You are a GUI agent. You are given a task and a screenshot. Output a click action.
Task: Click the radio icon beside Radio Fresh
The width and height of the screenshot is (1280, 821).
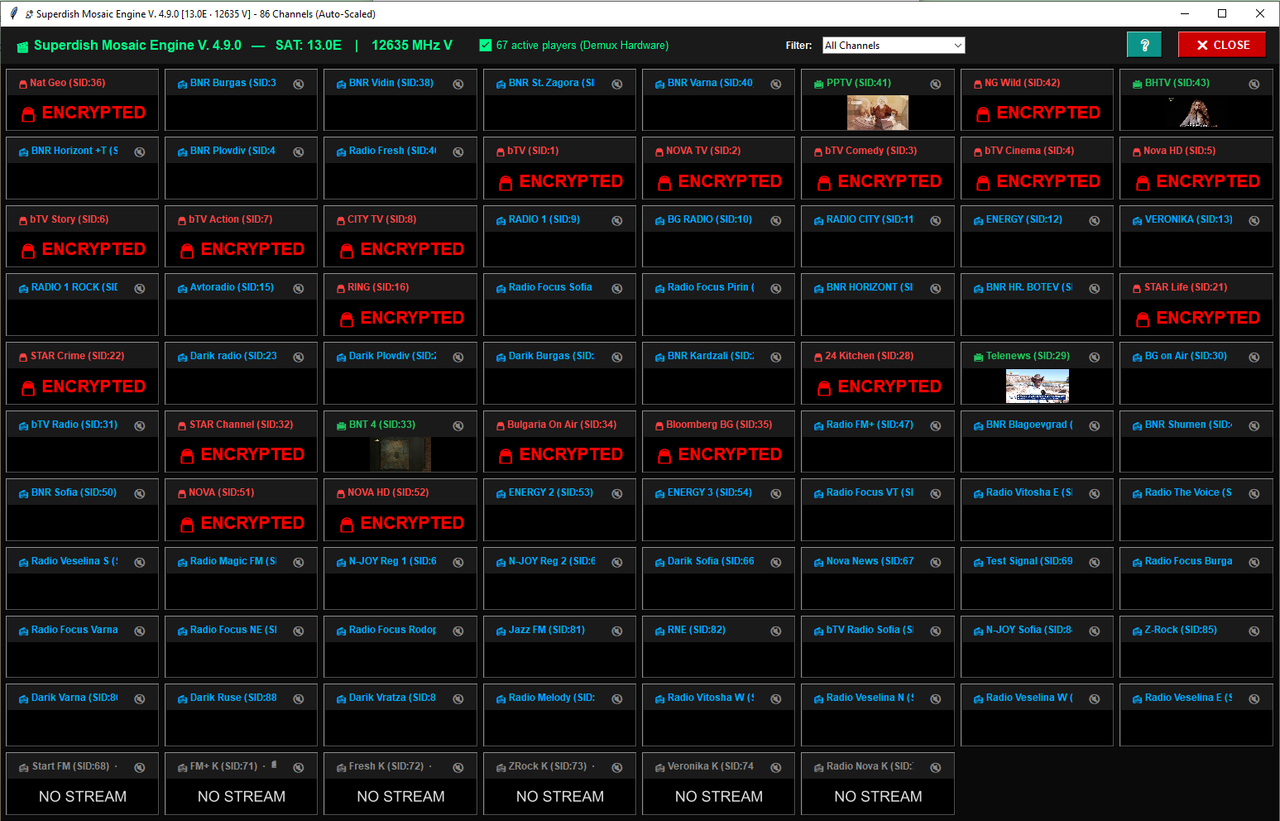[341, 152]
